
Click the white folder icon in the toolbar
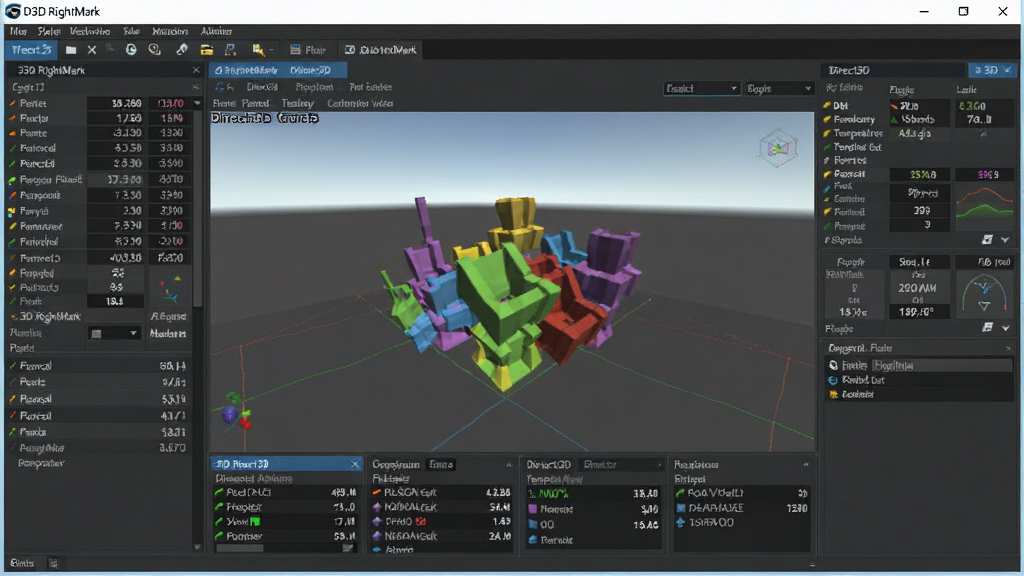coord(71,50)
